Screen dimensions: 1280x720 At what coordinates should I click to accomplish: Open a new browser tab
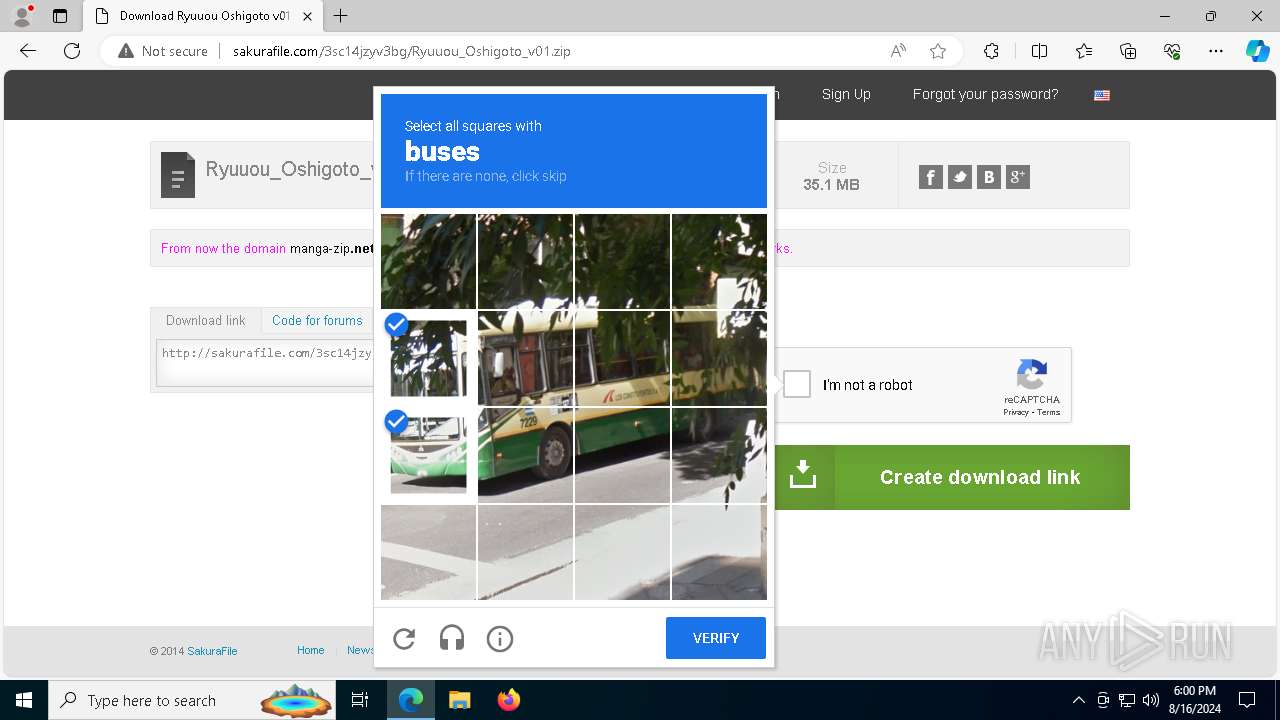(341, 16)
